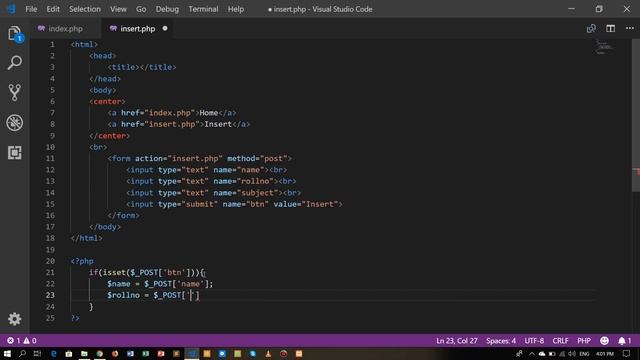The image size is (640, 360).
Task: Select the insert.php tab
Action: [138, 29]
